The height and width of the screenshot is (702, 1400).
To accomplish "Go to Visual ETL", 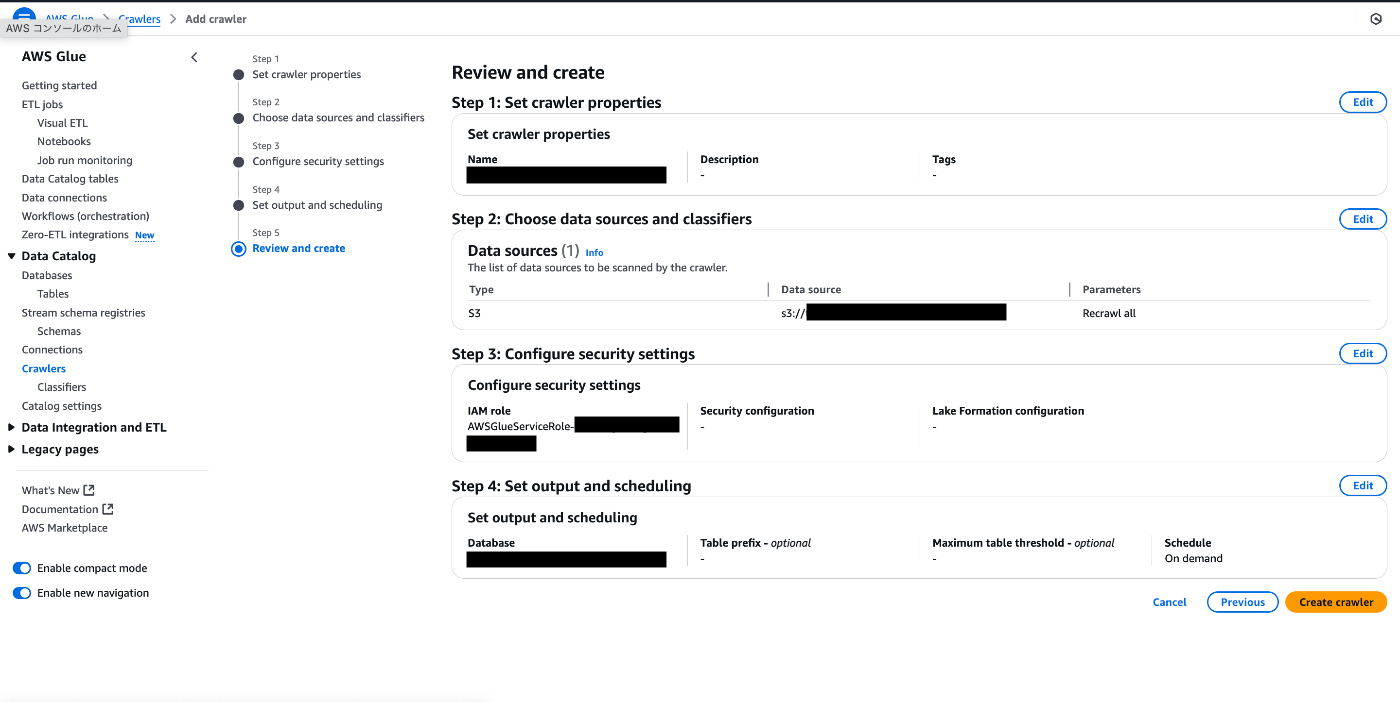I will pos(62,123).
